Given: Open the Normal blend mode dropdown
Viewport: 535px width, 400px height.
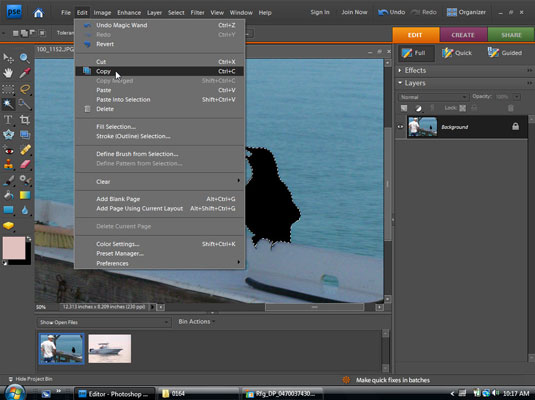Looking at the screenshot, I should (x=433, y=97).
